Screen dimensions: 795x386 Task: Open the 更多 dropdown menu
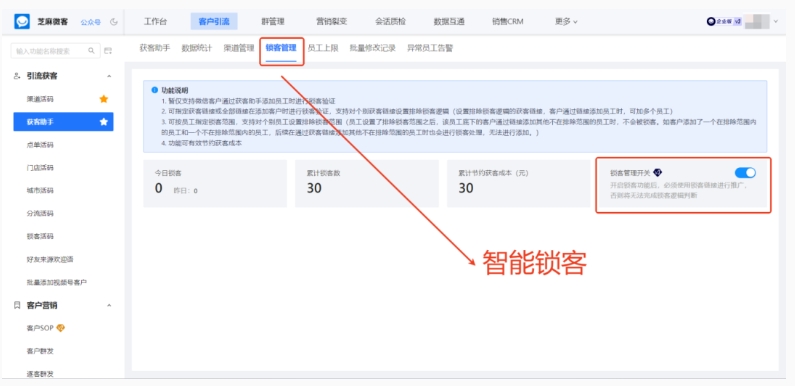[x=566, y=22]
